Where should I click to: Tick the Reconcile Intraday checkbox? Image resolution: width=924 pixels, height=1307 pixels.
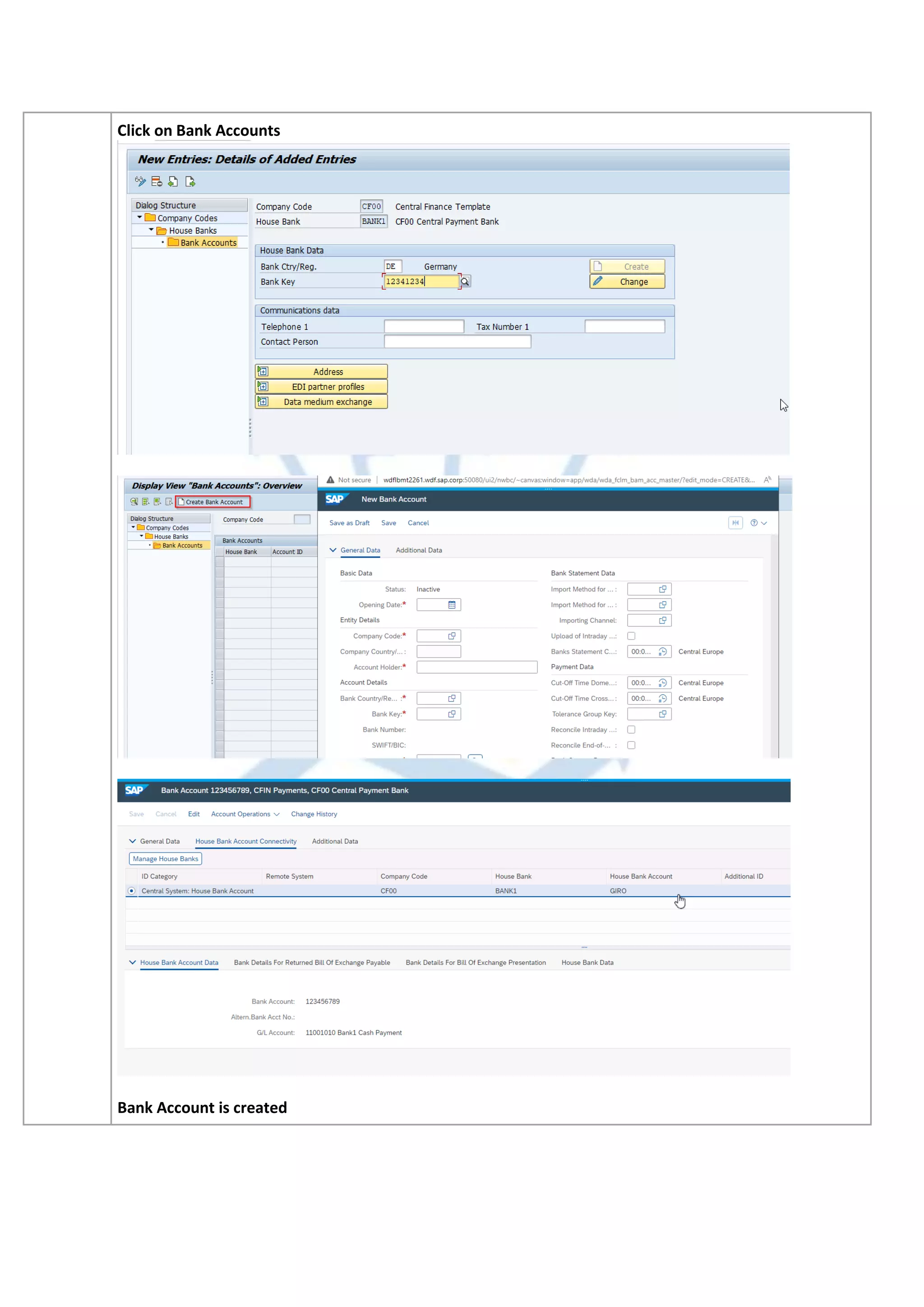point(632,729)
